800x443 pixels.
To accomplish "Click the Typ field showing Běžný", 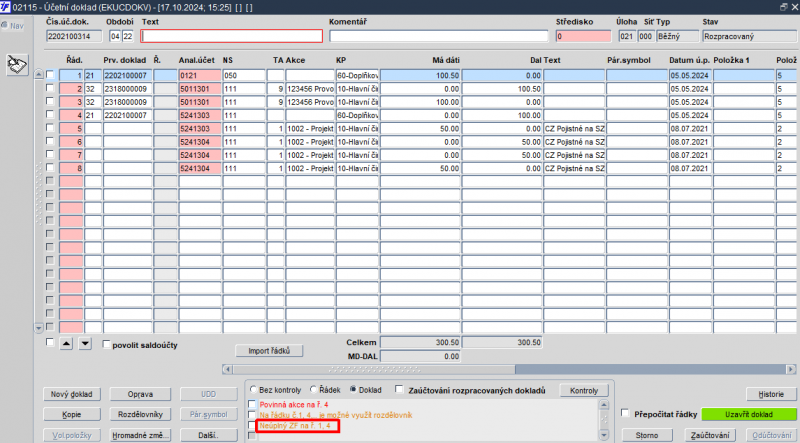I will 677,36.
